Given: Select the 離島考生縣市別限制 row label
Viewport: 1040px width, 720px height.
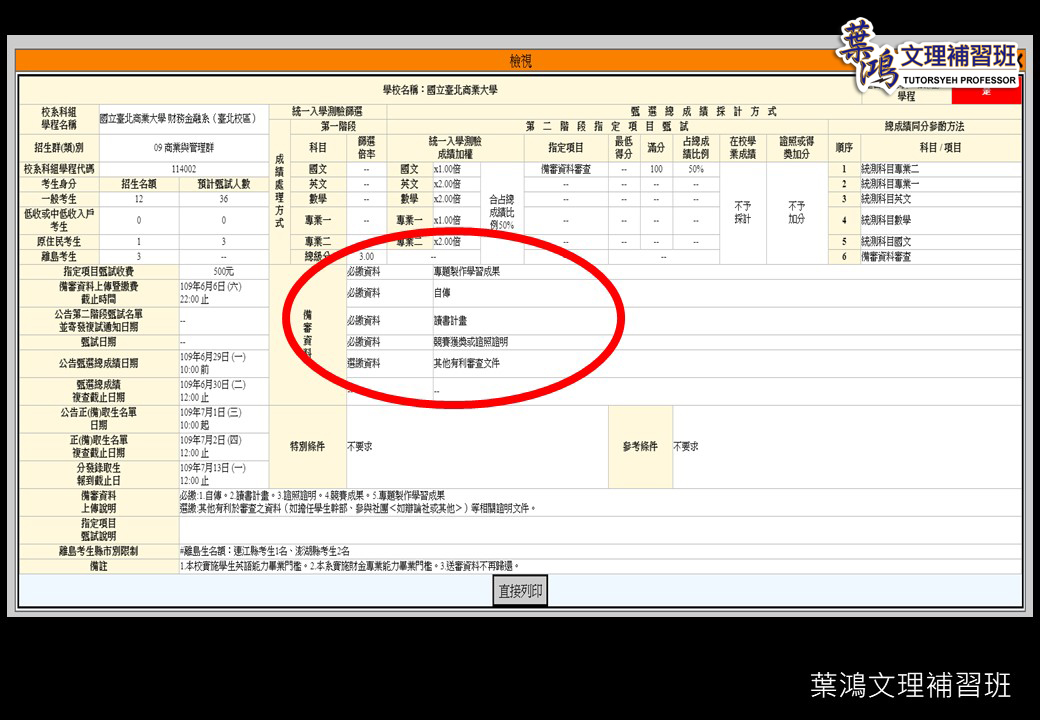Looking at the screenshot, I should [x=98, y=551].
